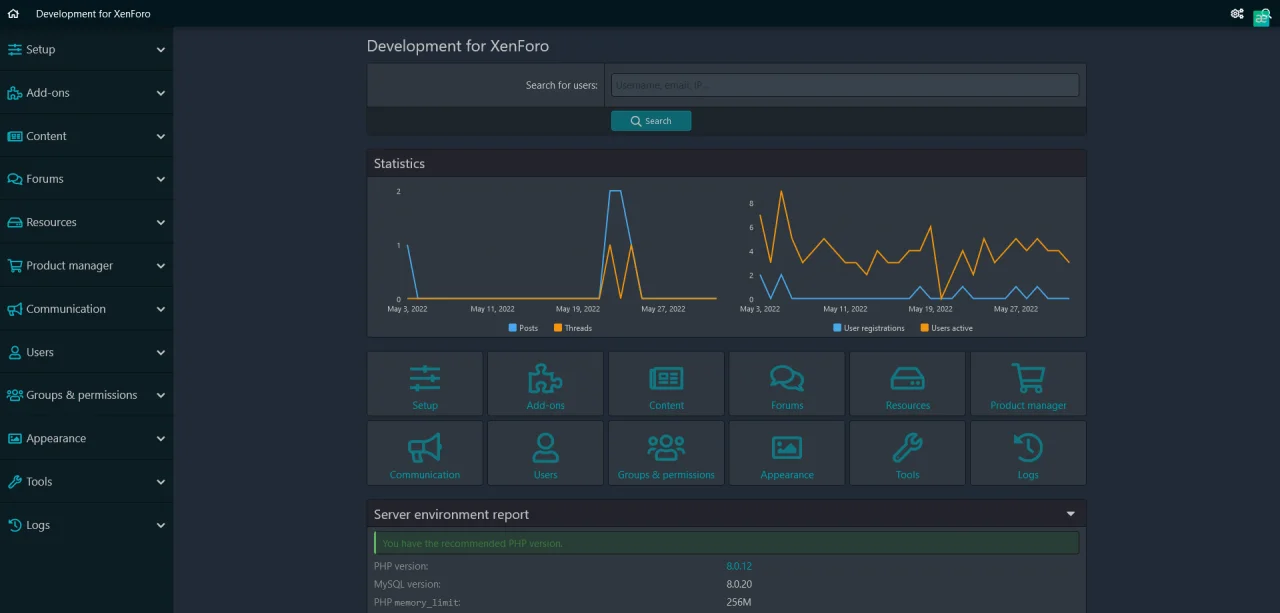Collapse the Server environment report panel
This screenshot has width=1280, height=613.
click(1070, 514)
